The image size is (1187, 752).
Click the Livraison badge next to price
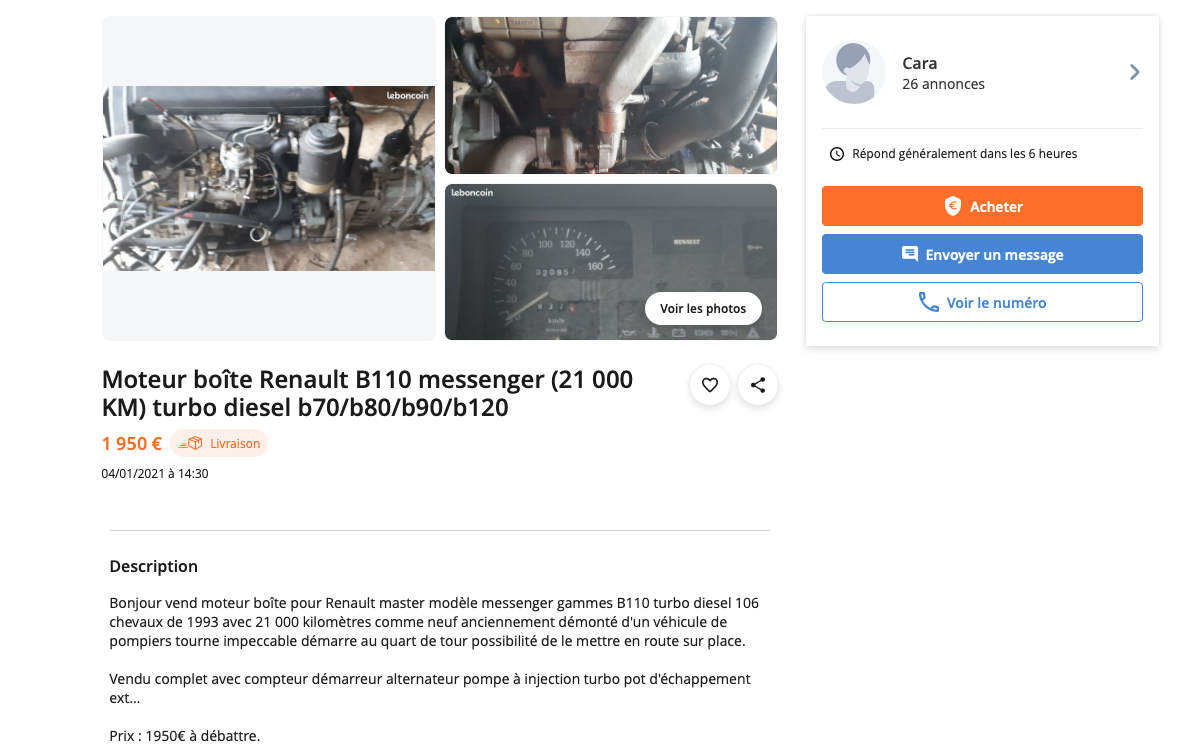pyautogui.click(x=219, y=444)
